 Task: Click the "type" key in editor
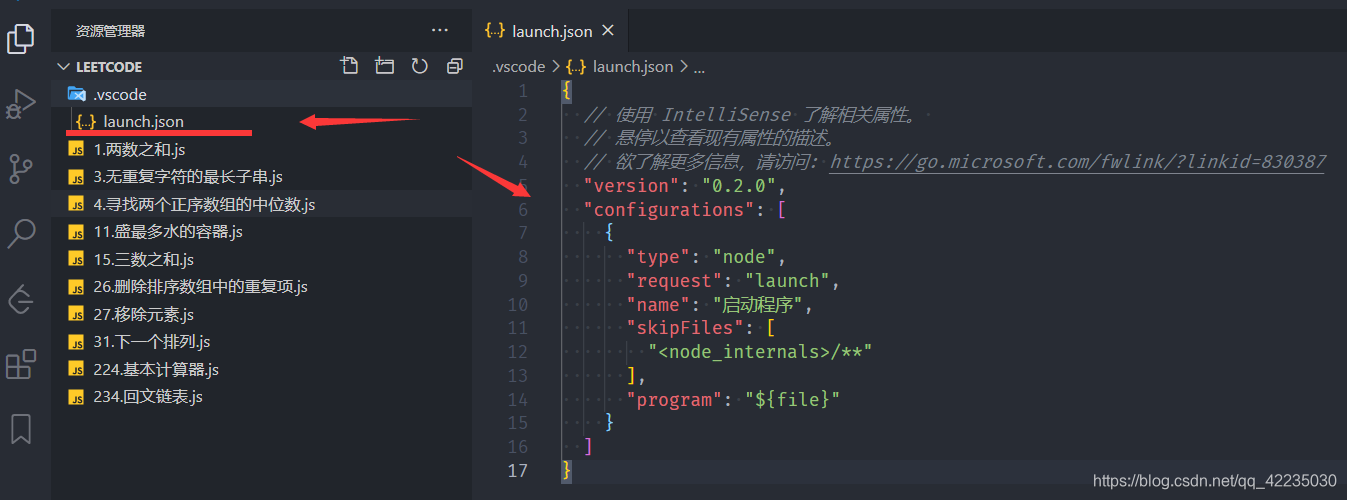(x=659, y=257)
